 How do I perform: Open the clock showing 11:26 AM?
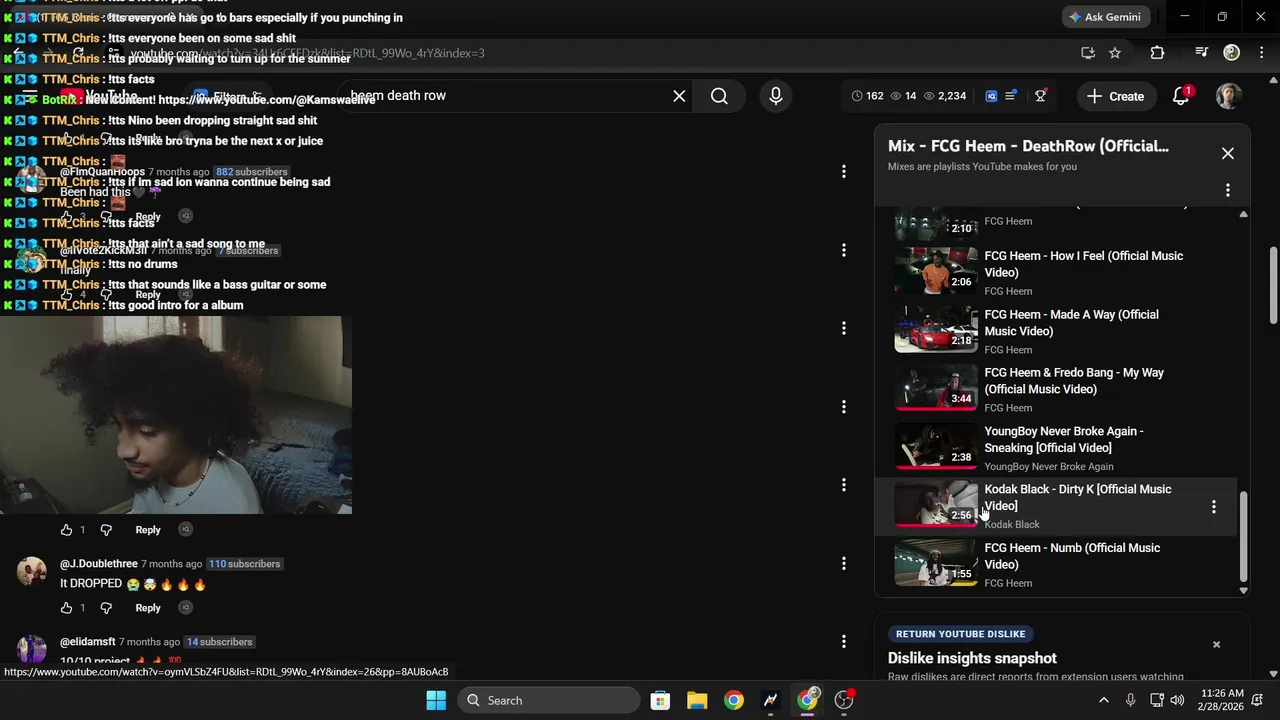(1222, 700)
